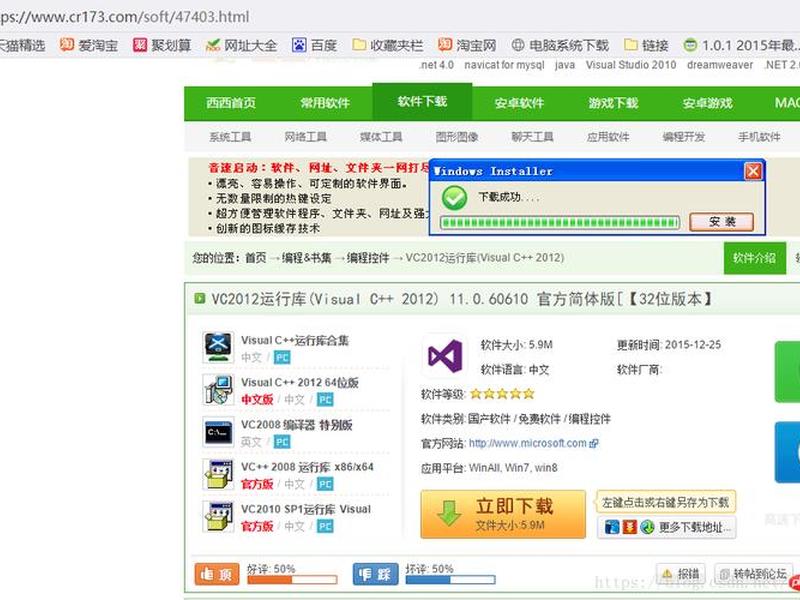Open the 编程开发 subcategory

(683, 137)
